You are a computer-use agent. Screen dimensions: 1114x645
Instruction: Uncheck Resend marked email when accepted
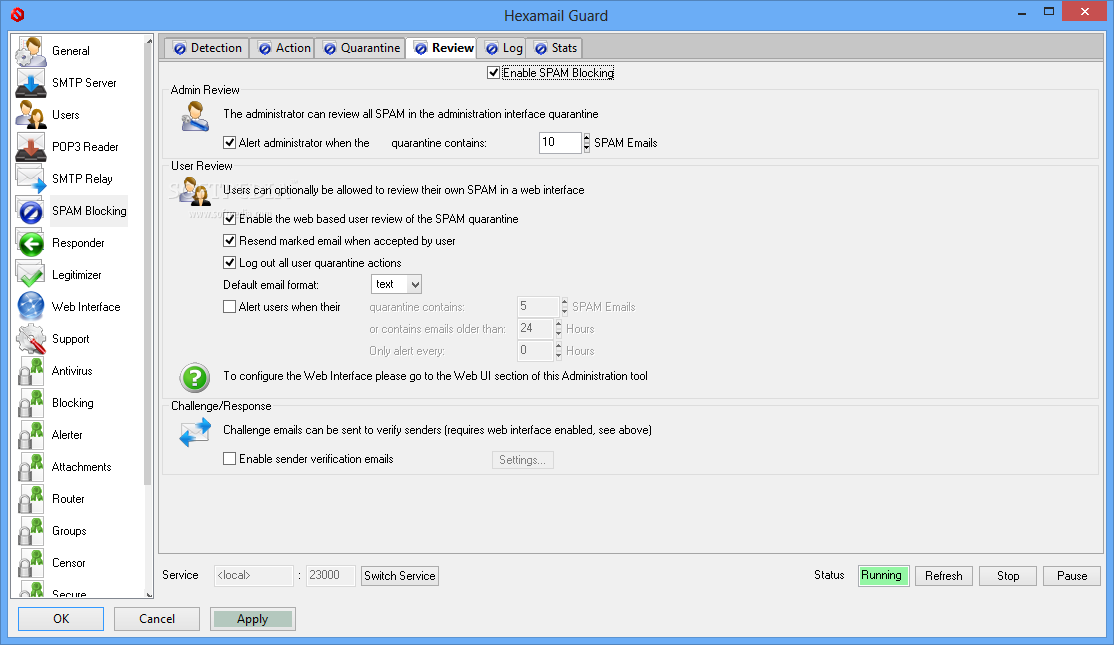click(229, 241)
